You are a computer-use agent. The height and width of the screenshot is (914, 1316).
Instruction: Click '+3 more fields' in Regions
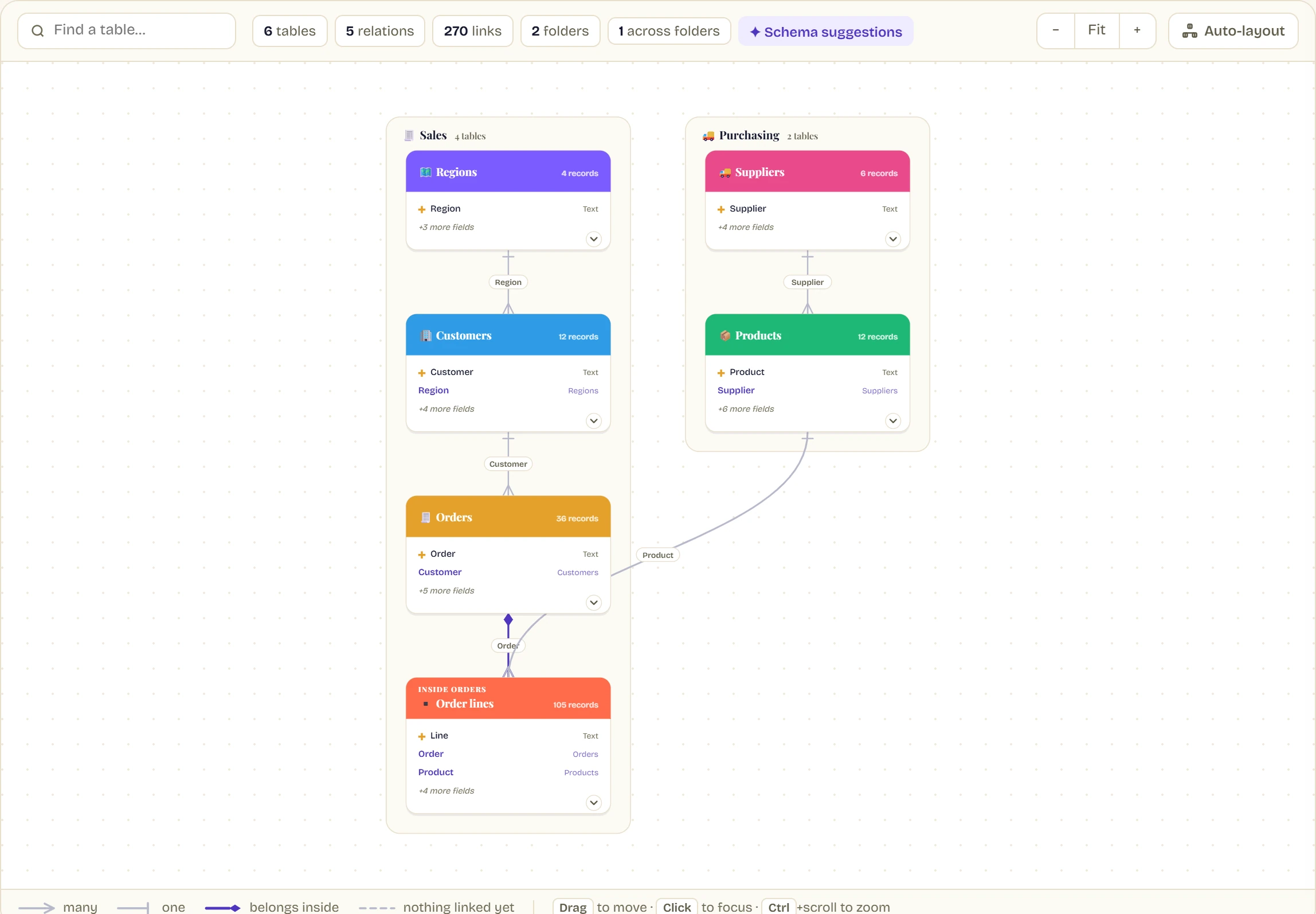click(x=446, y=227)
